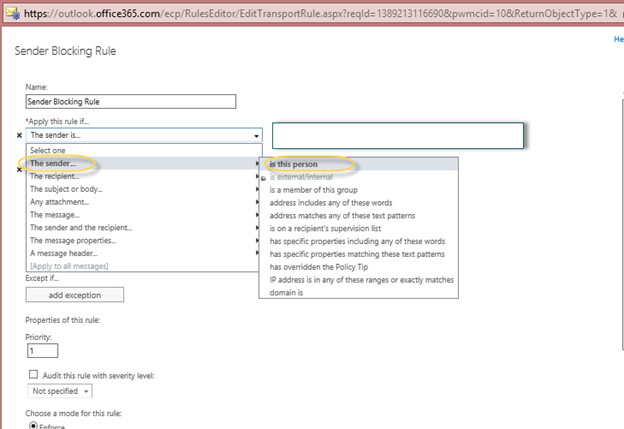Click the 'add exception' button
The image size is (624, 429).
75,295
